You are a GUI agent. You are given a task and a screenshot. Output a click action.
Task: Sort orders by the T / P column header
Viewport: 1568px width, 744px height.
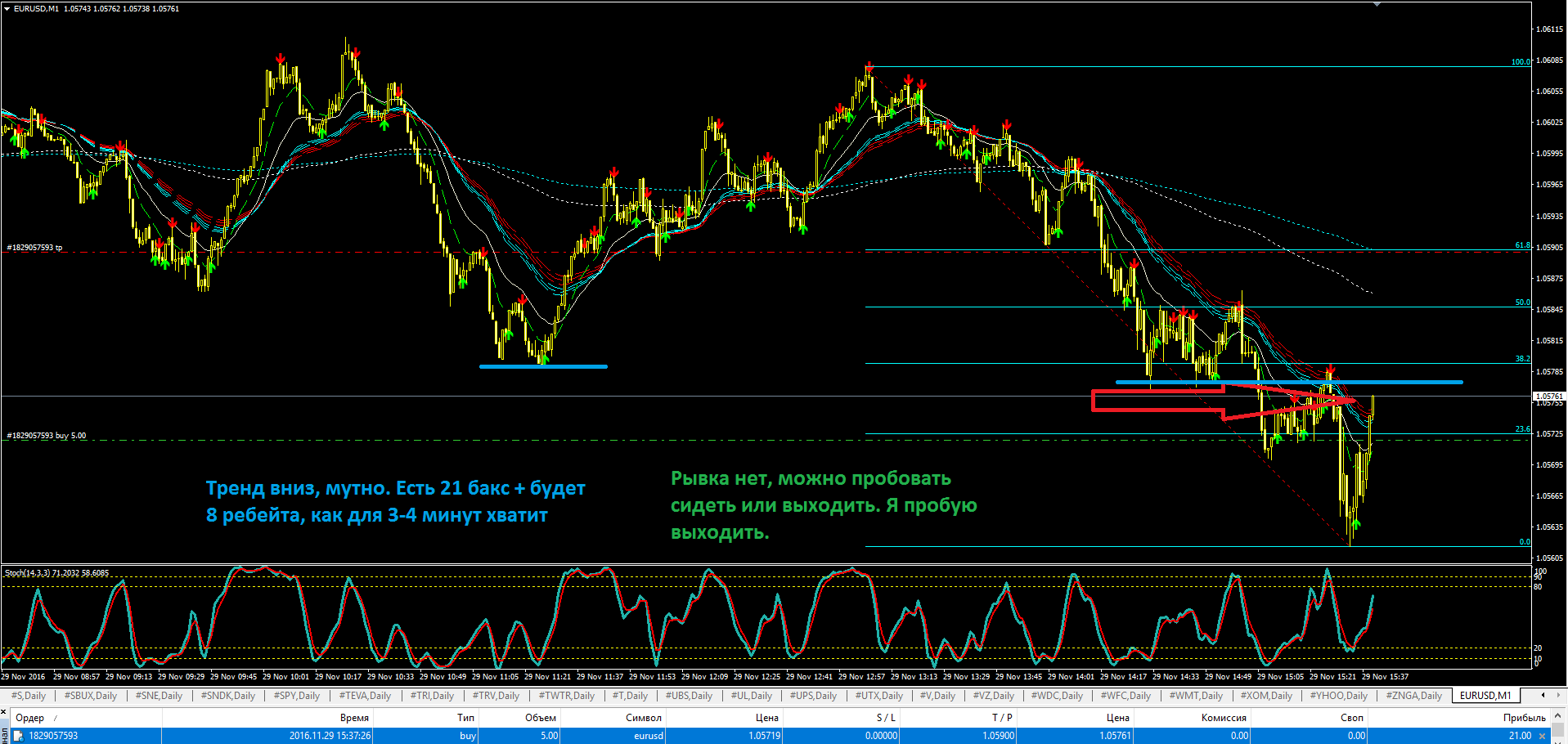tap(1002, 718)
